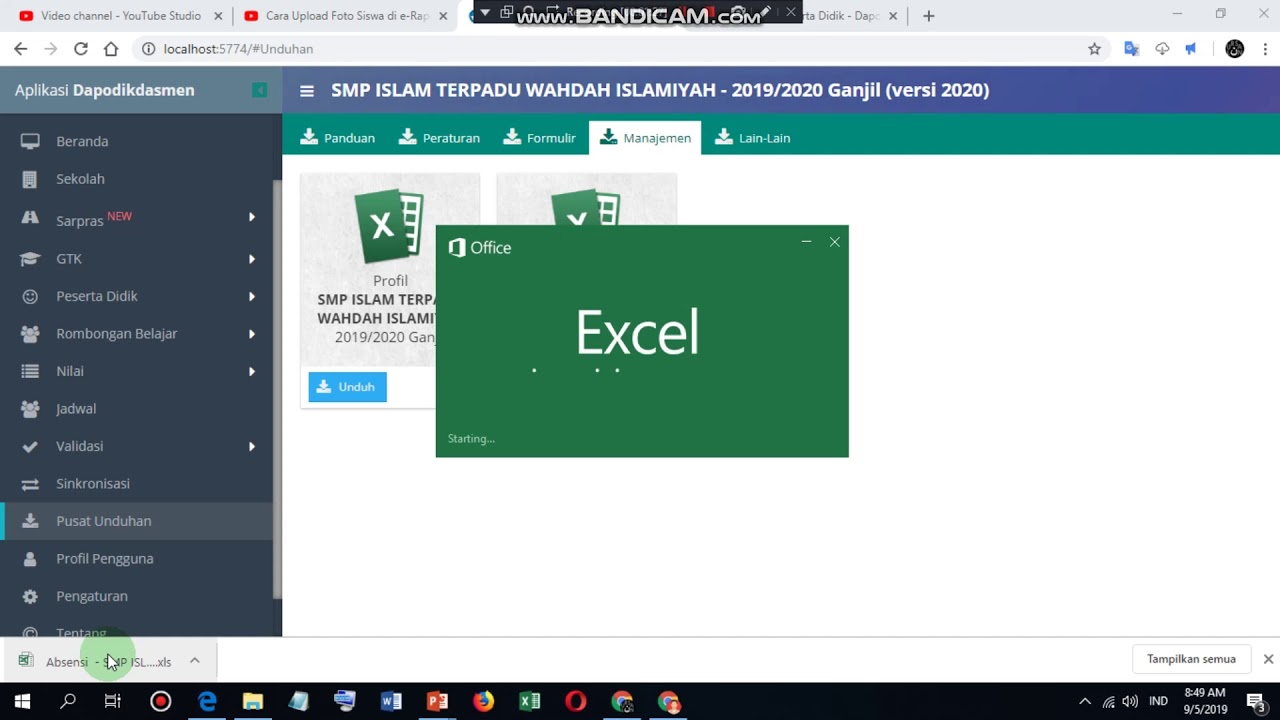Open Microsoft Word from the taskbar
This screenshot has width=1280, height=720.
pyautogui.click(x=391, y=701)
